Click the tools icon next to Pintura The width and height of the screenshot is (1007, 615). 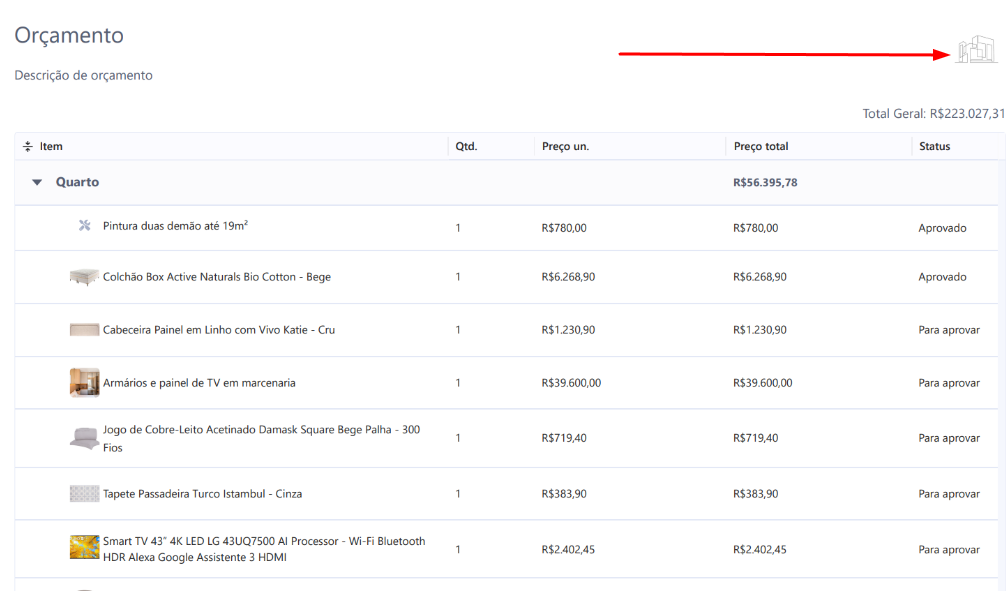(x=85, y=226)
